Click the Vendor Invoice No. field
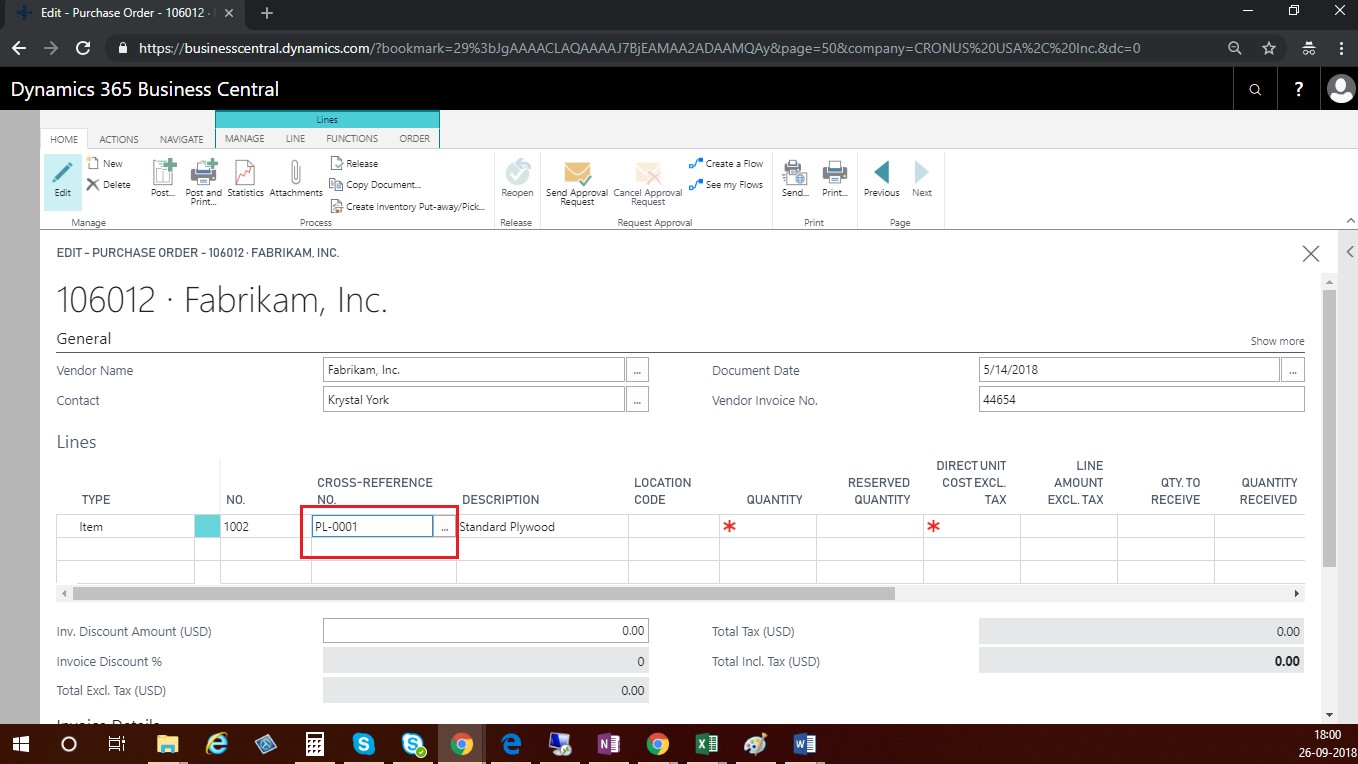 [x=1141, y=400]
